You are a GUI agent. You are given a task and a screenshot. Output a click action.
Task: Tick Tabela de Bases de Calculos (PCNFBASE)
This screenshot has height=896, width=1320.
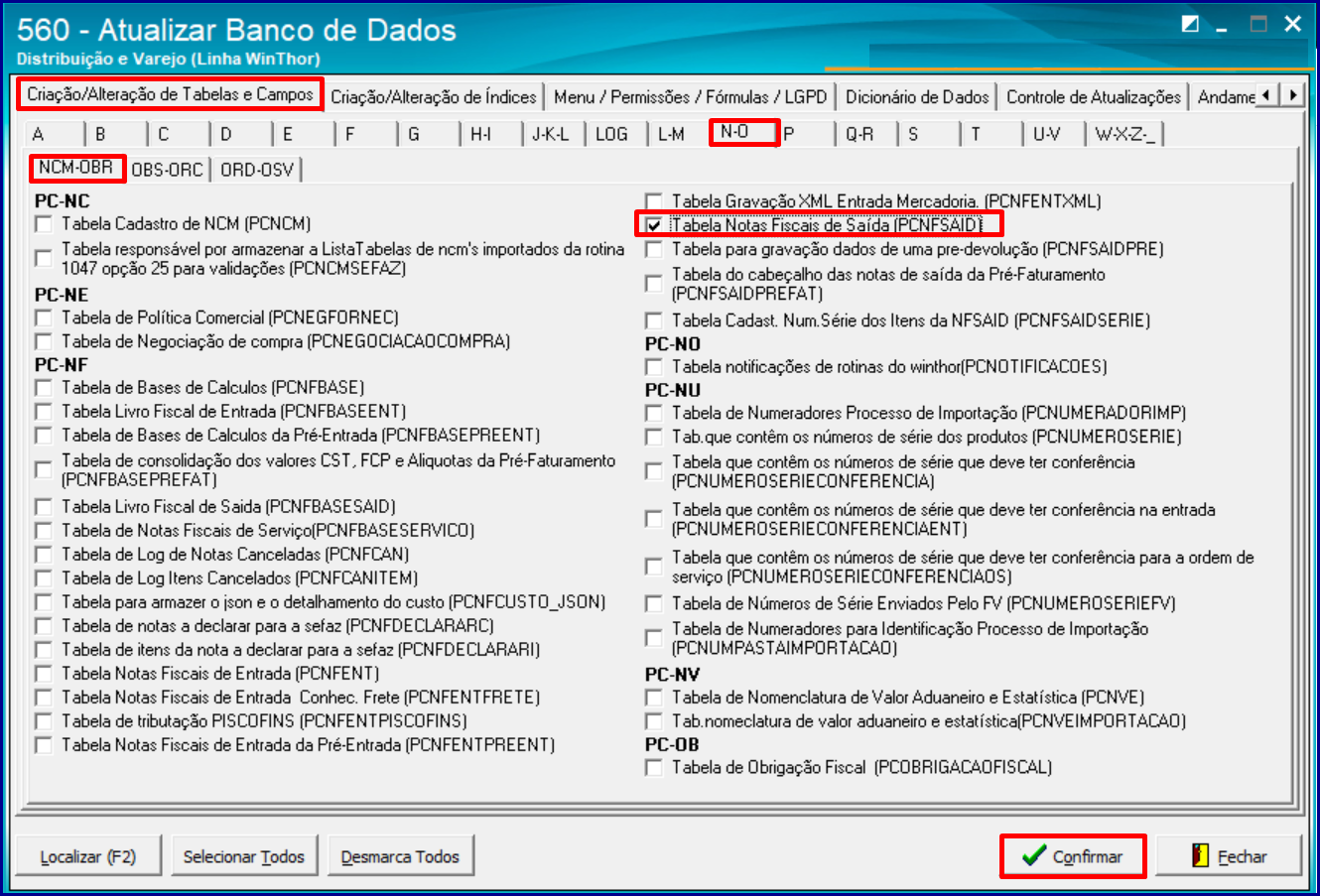pos(44,388)
